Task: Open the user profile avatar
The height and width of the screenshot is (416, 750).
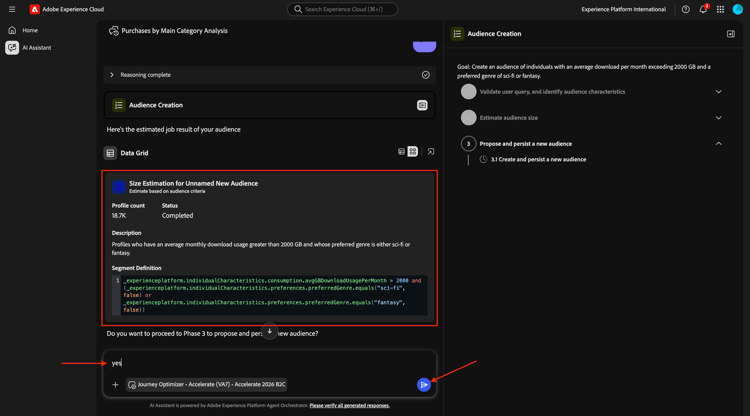Action: click(x=738, y=9)
